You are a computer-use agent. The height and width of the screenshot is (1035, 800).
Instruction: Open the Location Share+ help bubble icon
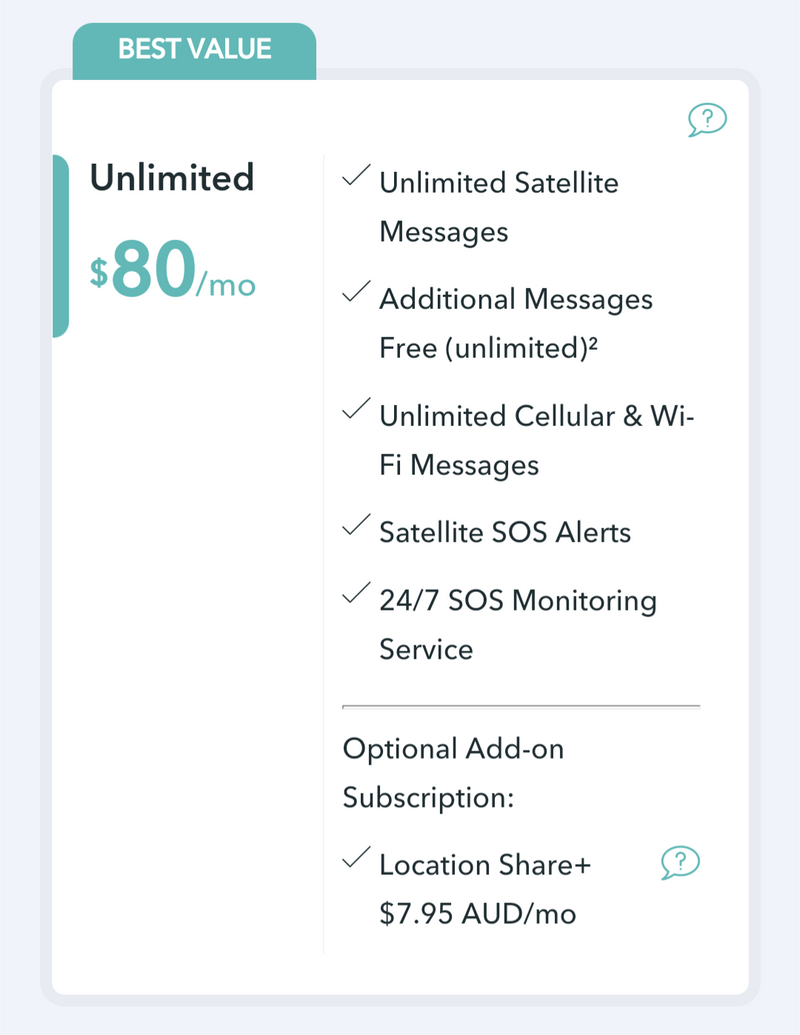(680, 862)
